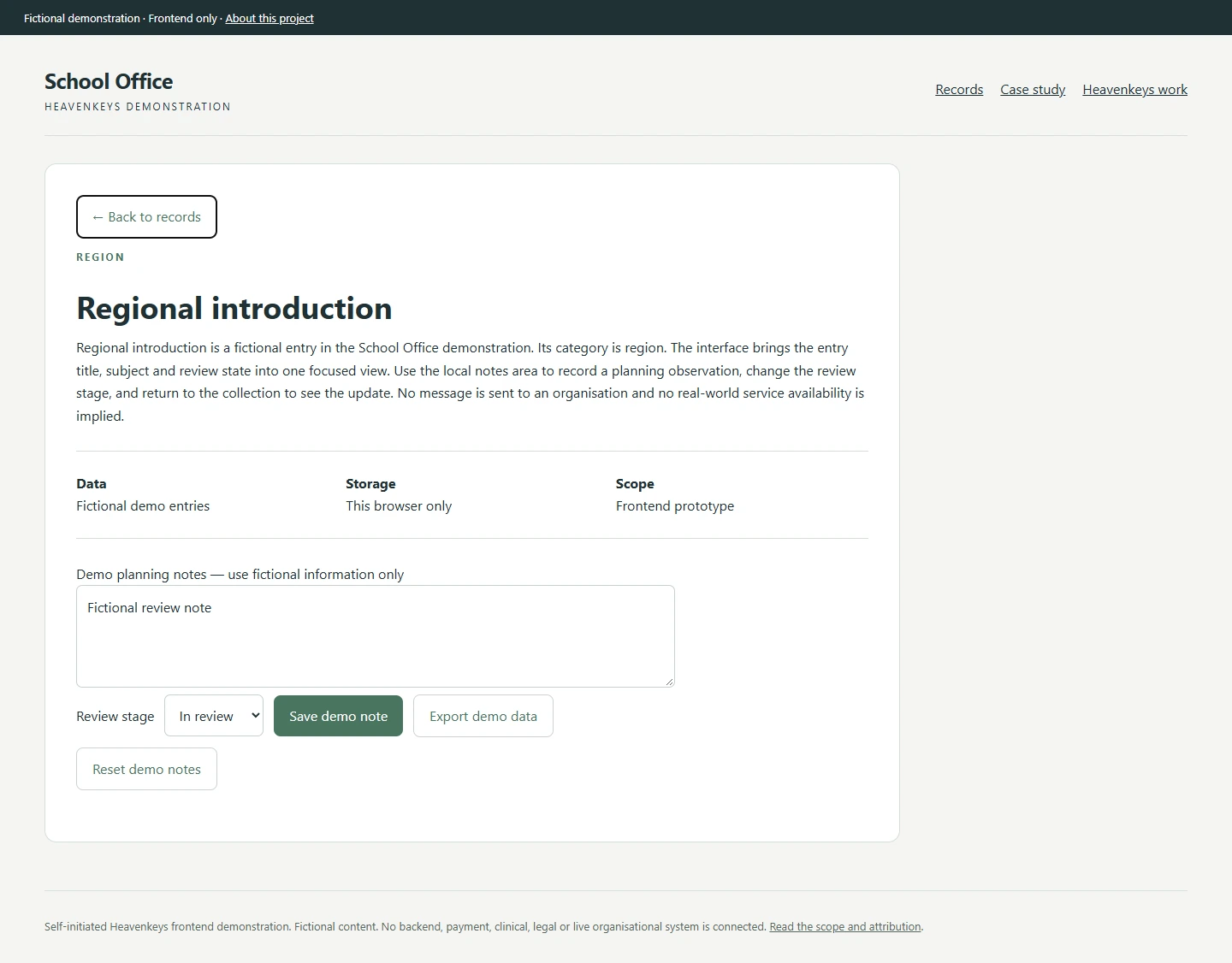Go to the Records nav link
This screenshot has width=1232, height=963.
(959, 90)
